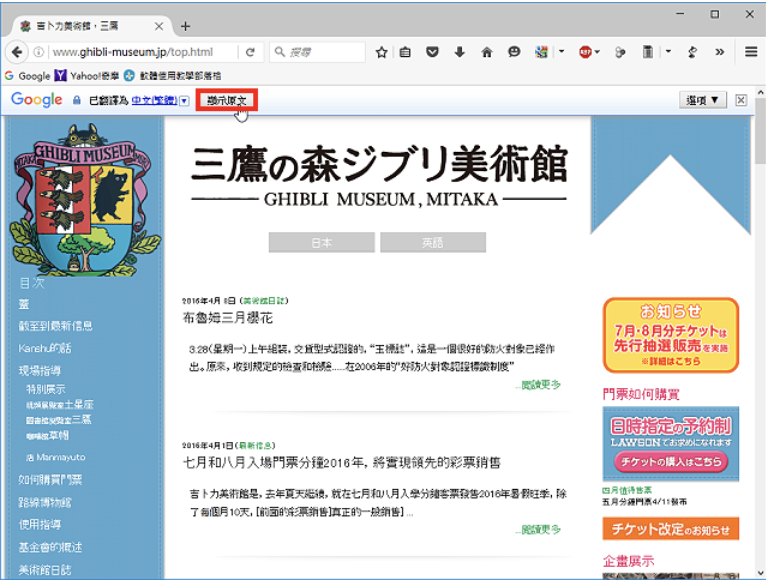Click the 最新信息 category tag
Image resolution: width=766 pixels, height=582 pixels.
pos(254,445)
